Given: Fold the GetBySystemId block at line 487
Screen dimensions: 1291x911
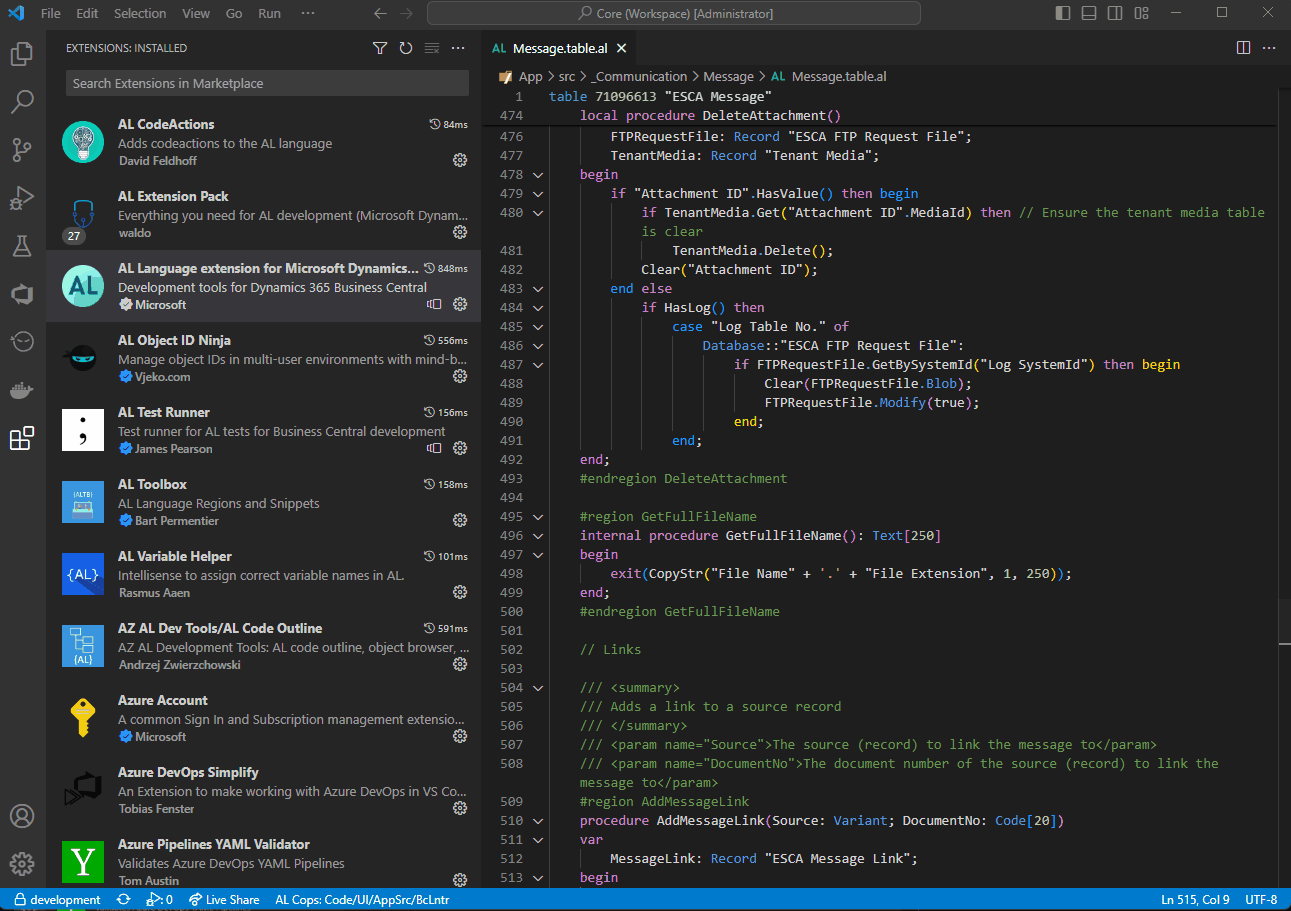Looking at the screenshot, I should tap(538, 365).
